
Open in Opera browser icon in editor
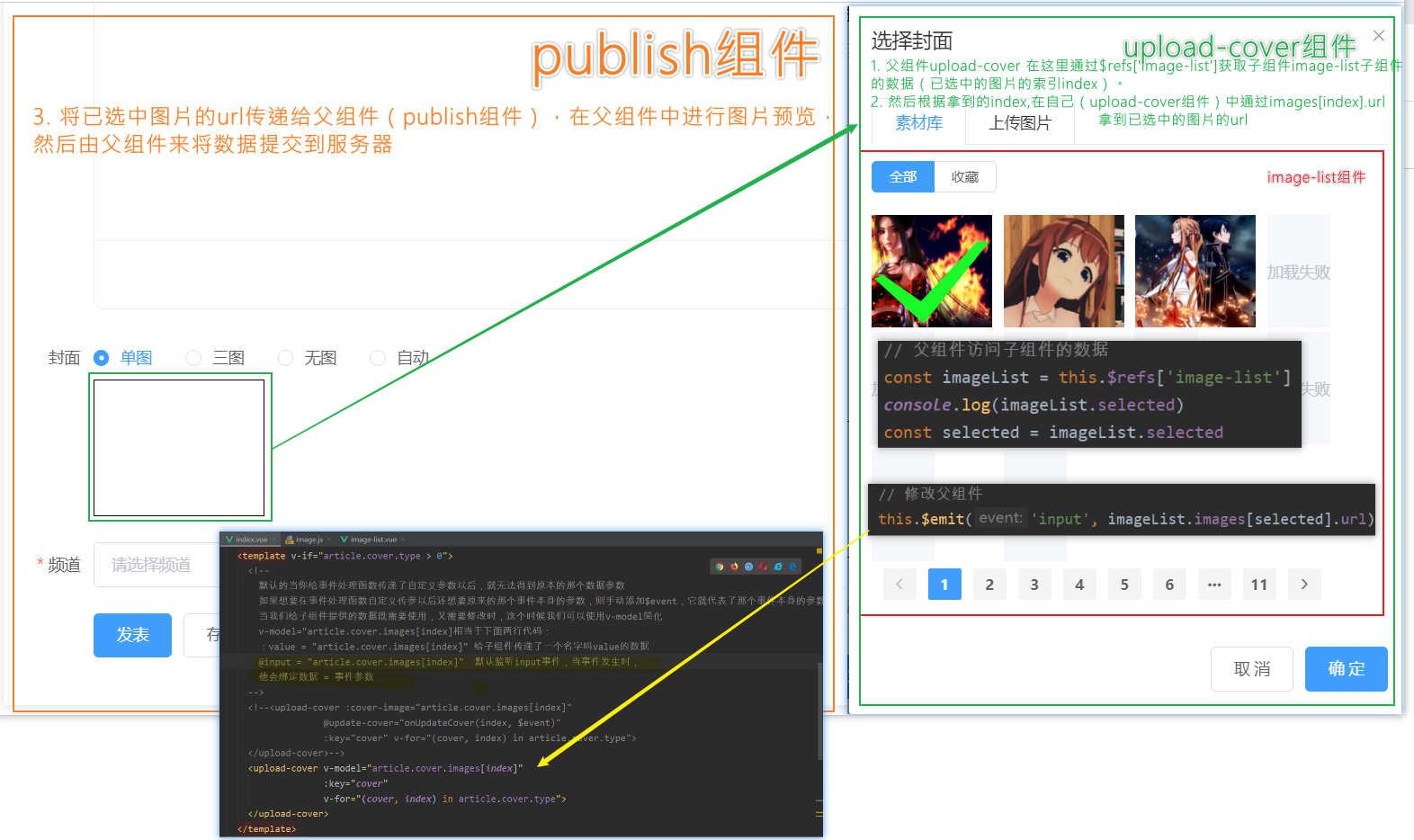coord(763,567)
